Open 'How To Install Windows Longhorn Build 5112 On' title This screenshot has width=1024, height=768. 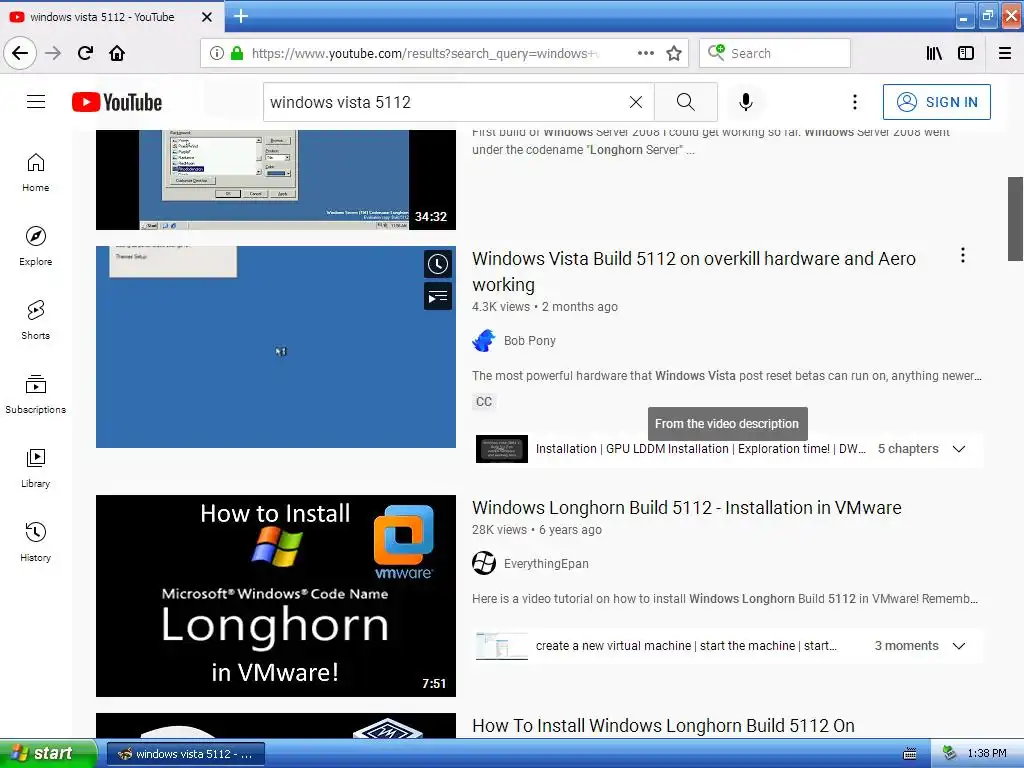tap(664, 726)
